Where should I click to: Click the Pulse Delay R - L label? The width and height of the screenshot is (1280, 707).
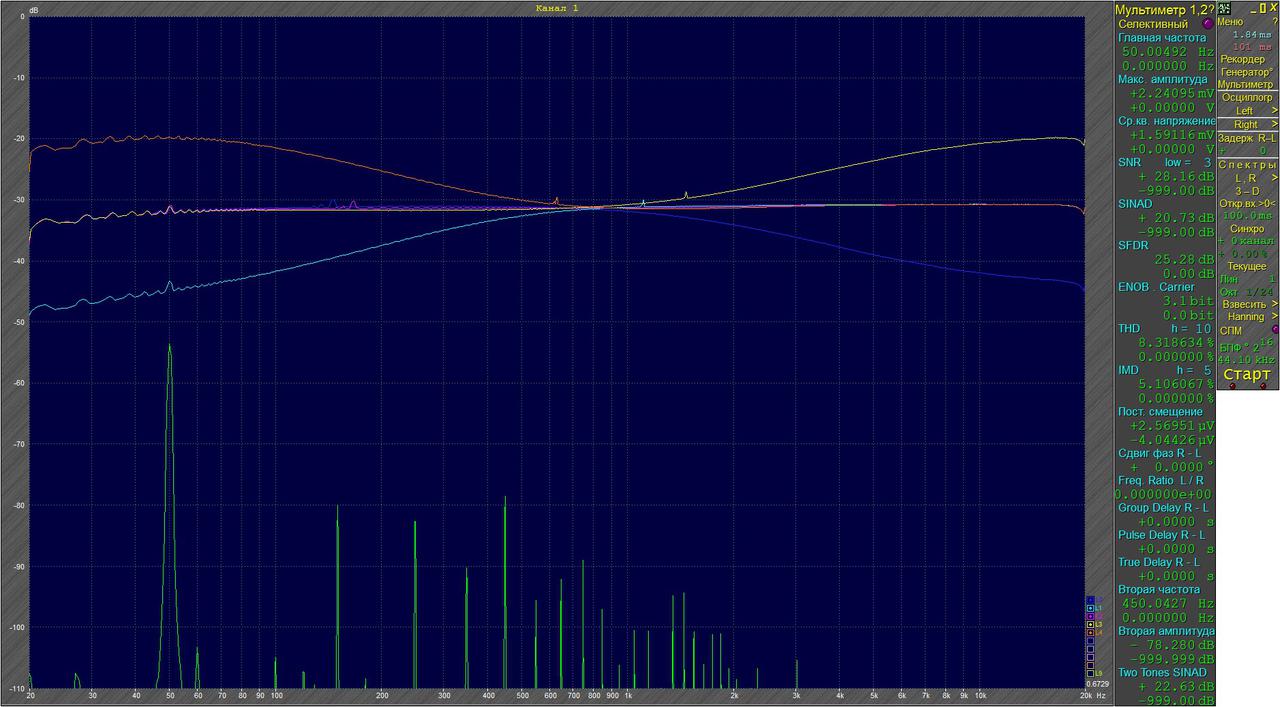(1162, 535)
